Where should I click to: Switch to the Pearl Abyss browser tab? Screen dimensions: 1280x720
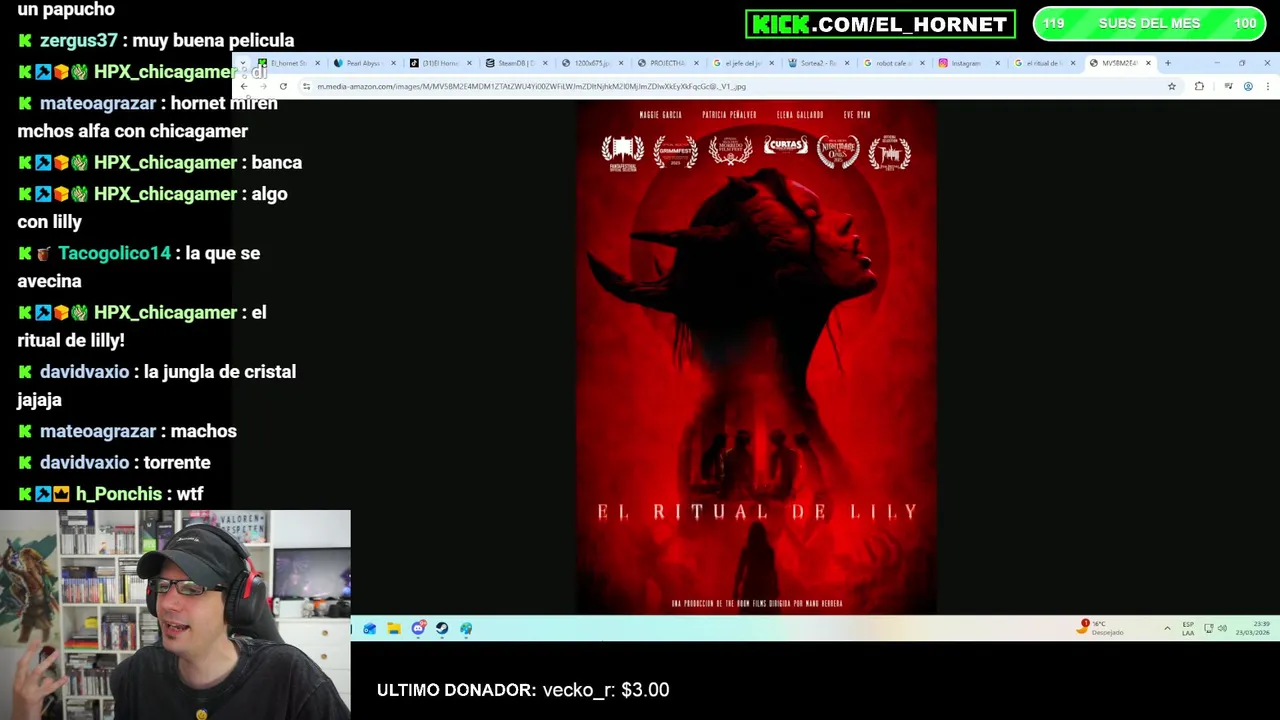[x=365, y=63]
